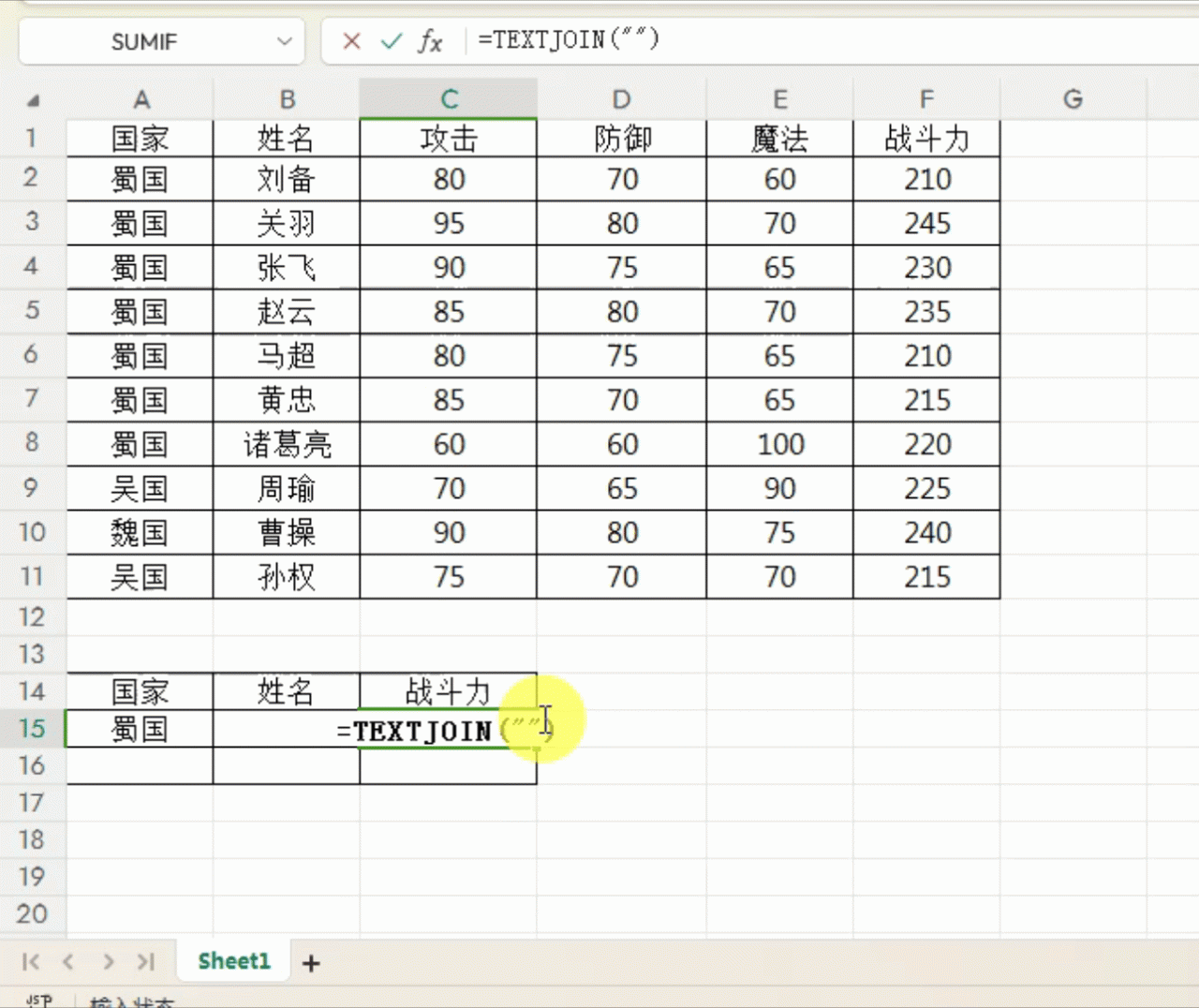Click the 225 combat power cell
Image resolution: width=1199 pixels, height=1008 pixels.
point(926,488)
